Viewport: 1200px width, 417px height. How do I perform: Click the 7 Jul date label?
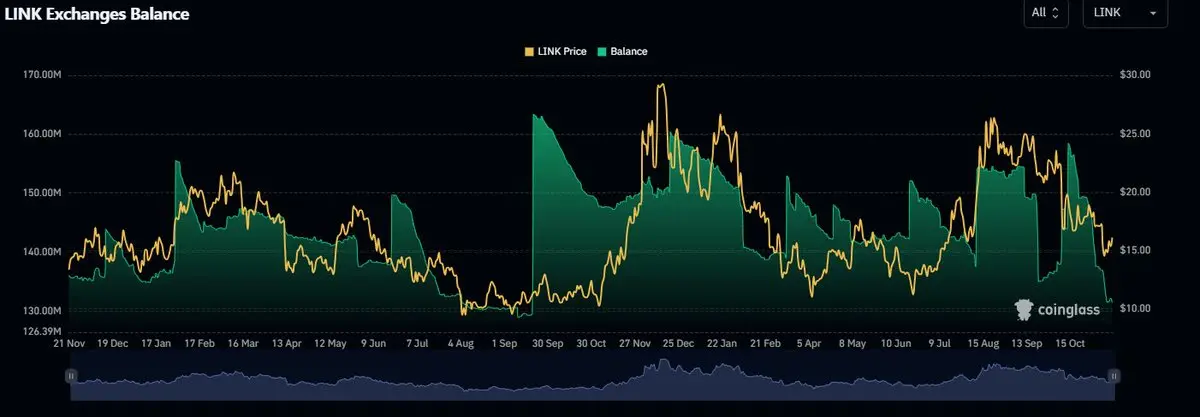416,343
